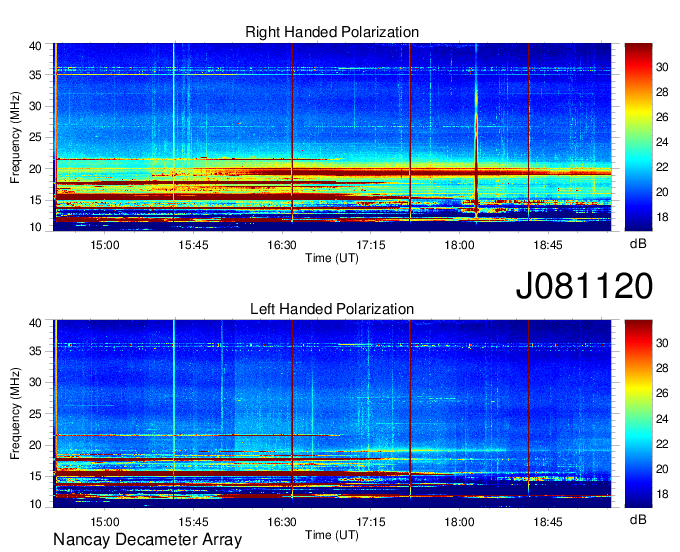Click the 15:45 tick on left-handed plot
This screenshot has height=552, width=680.
(x=193, y=522)
